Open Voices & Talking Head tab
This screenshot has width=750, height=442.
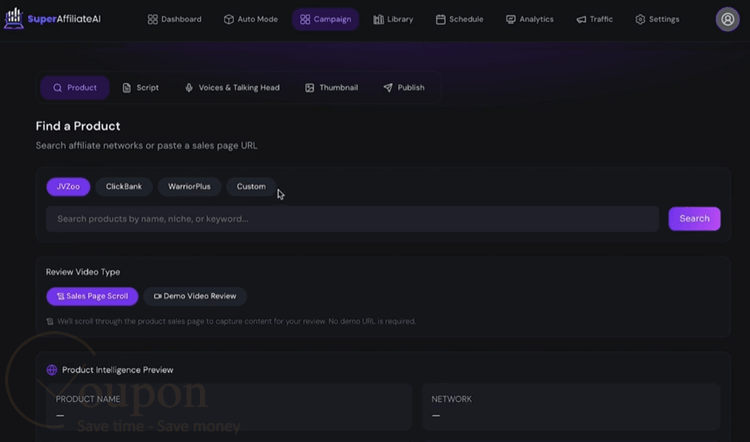232,88
